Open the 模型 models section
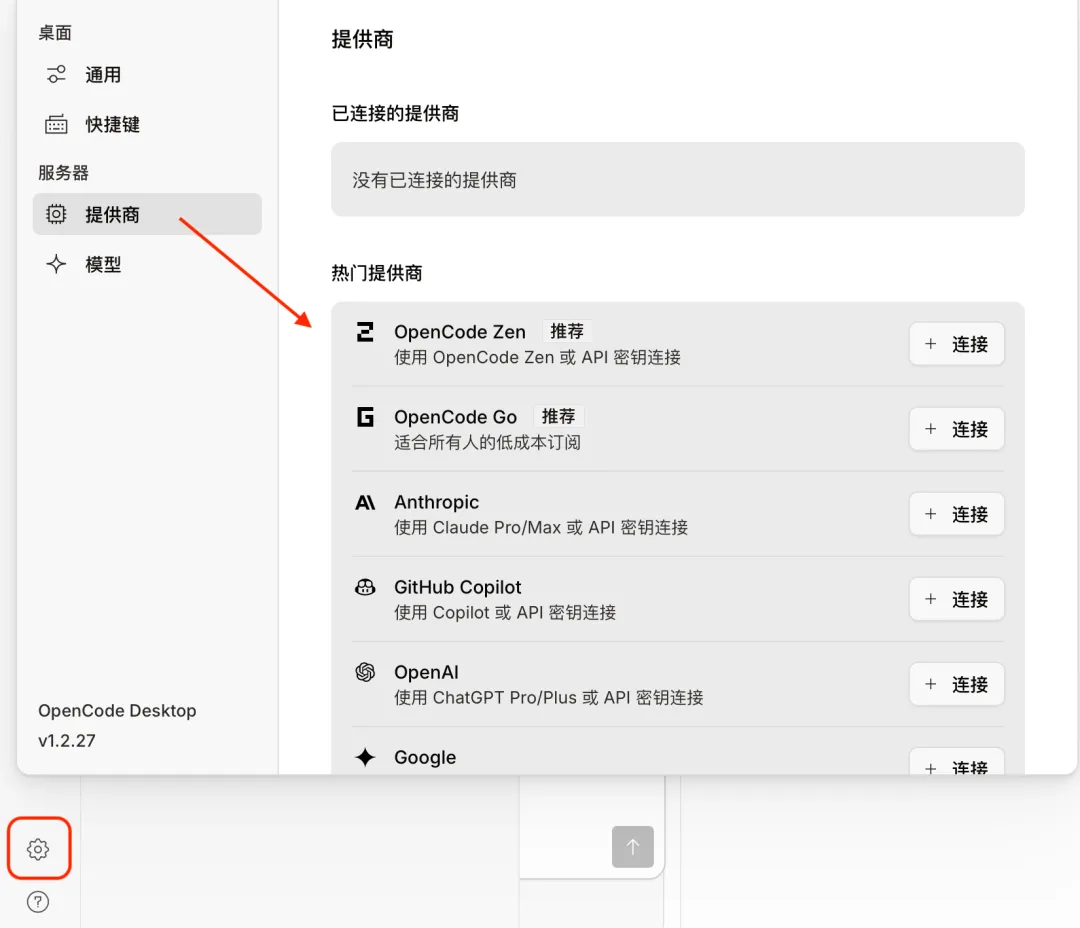1080x928 pixels. pyautogui.click(x=147, y=264)
